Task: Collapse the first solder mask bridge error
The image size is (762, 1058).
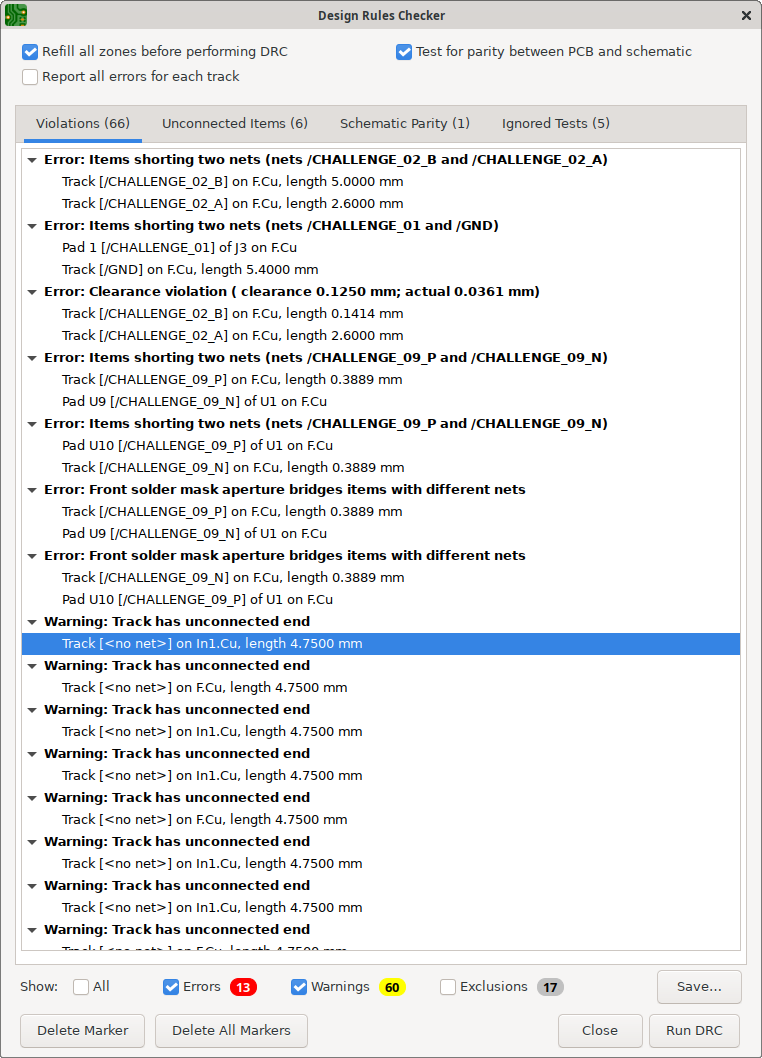Action: coord(32,490)
